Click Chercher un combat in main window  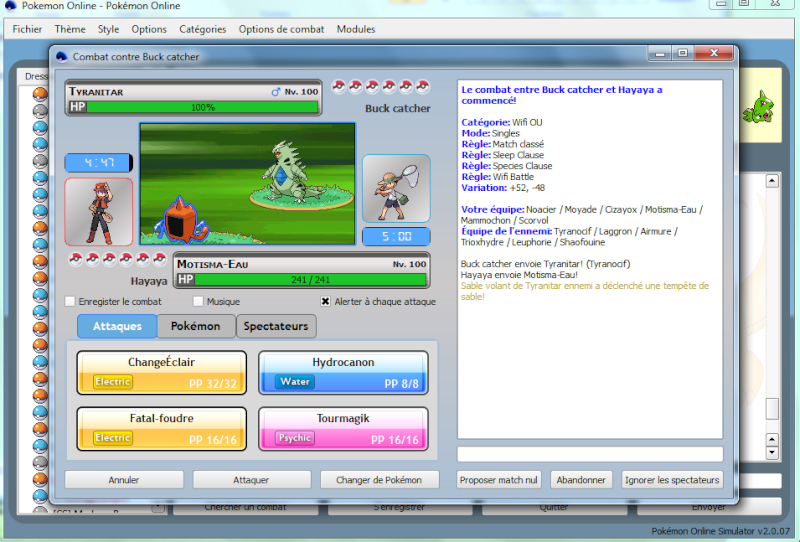point(245,507)
